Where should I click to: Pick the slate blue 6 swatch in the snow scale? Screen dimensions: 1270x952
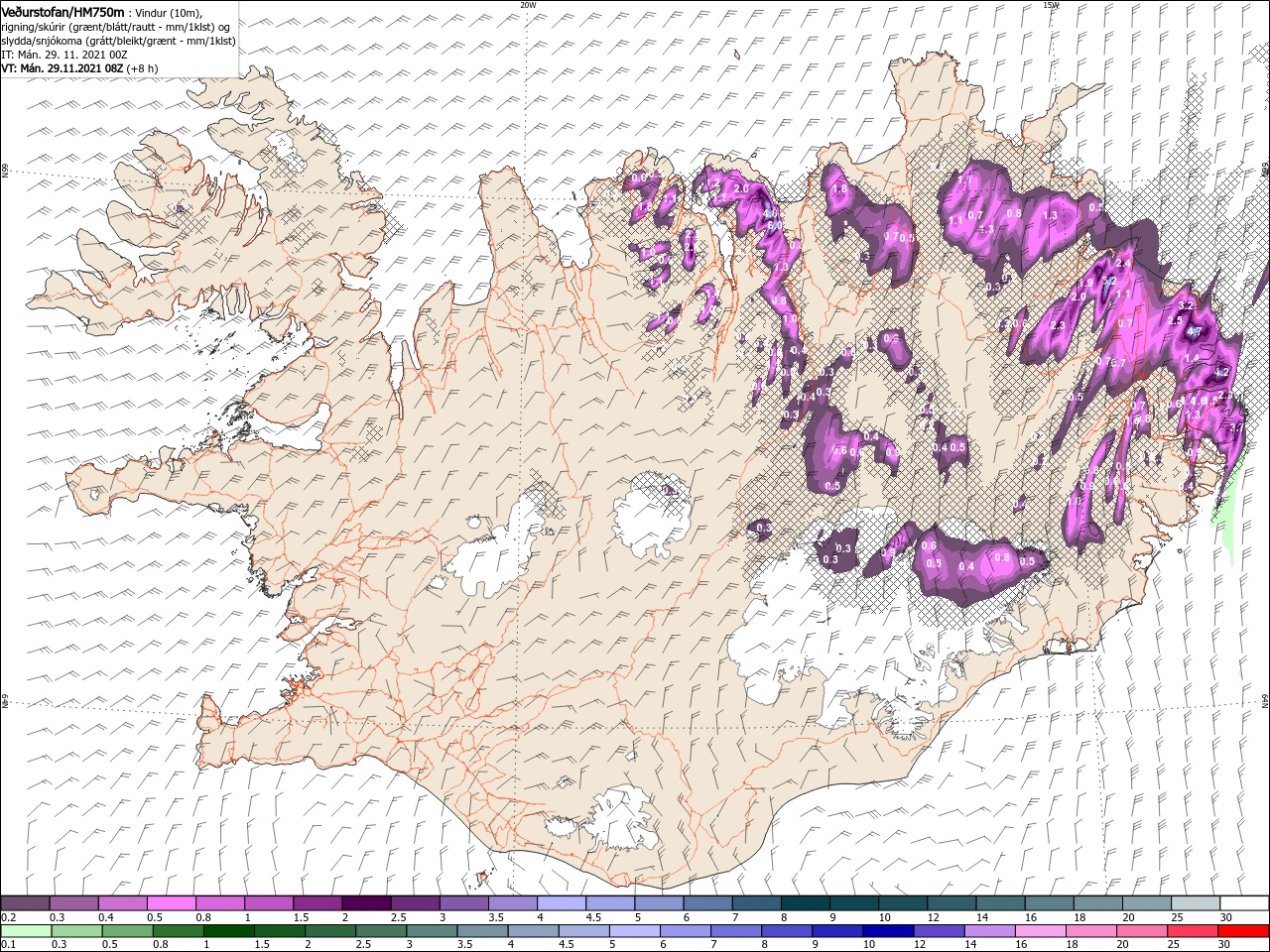[707, 902]
